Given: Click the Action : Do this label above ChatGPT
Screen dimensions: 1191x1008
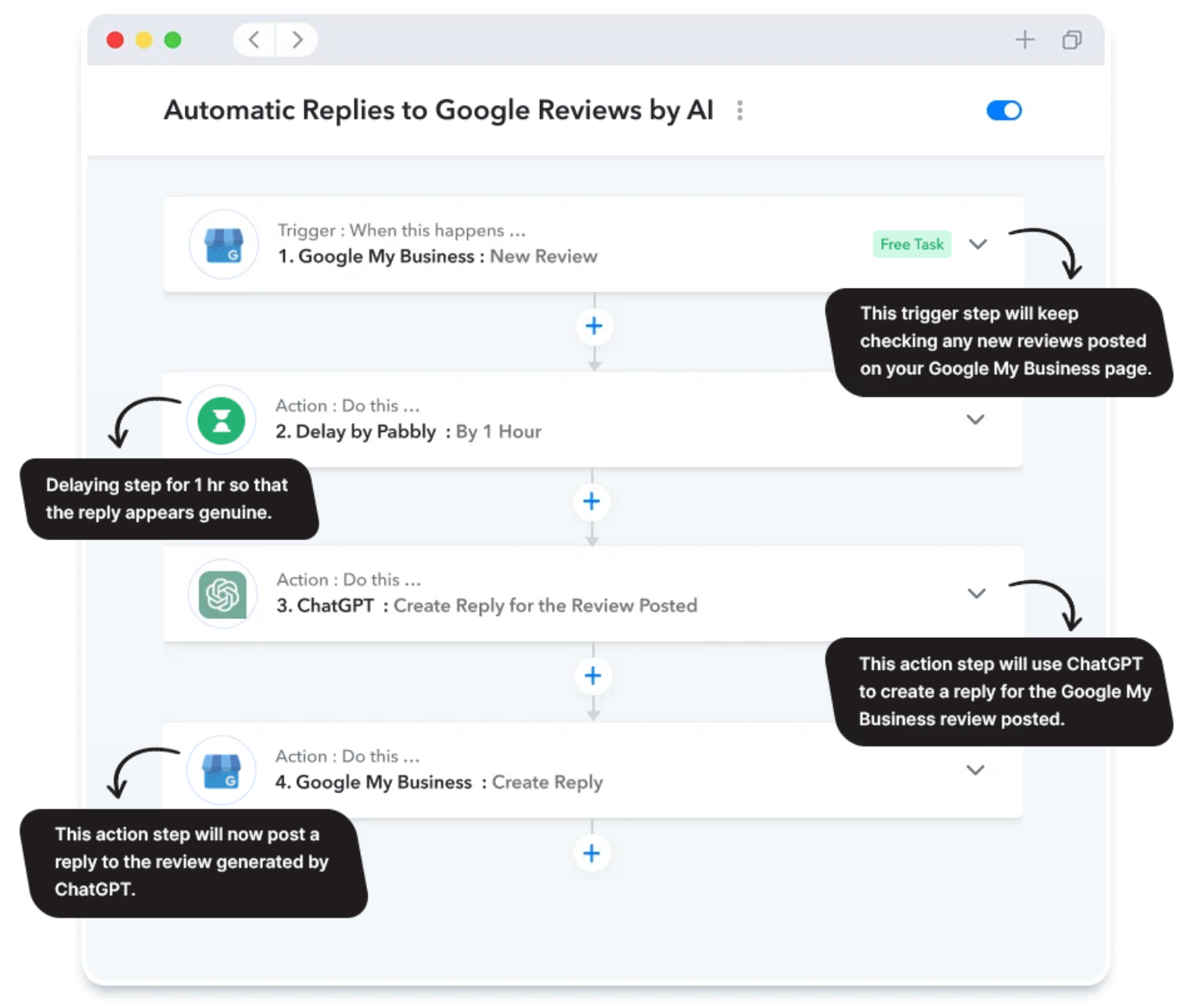Looking at the screenshot, I should click(349, 580).
